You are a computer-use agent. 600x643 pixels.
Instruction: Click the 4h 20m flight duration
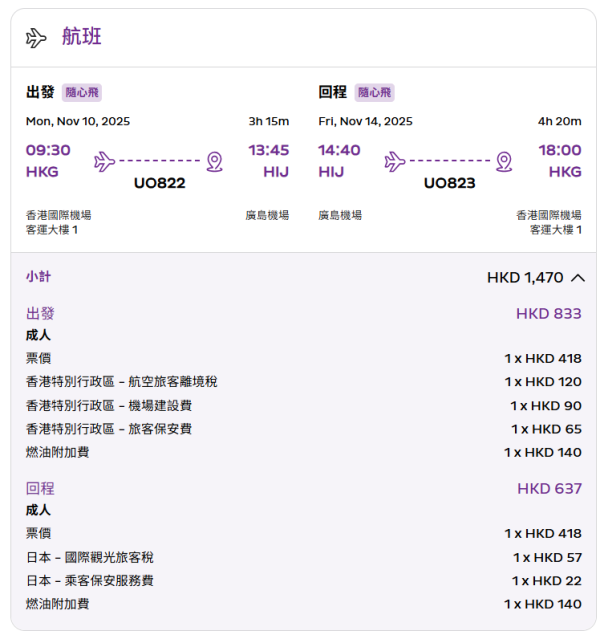pos(559,121)
